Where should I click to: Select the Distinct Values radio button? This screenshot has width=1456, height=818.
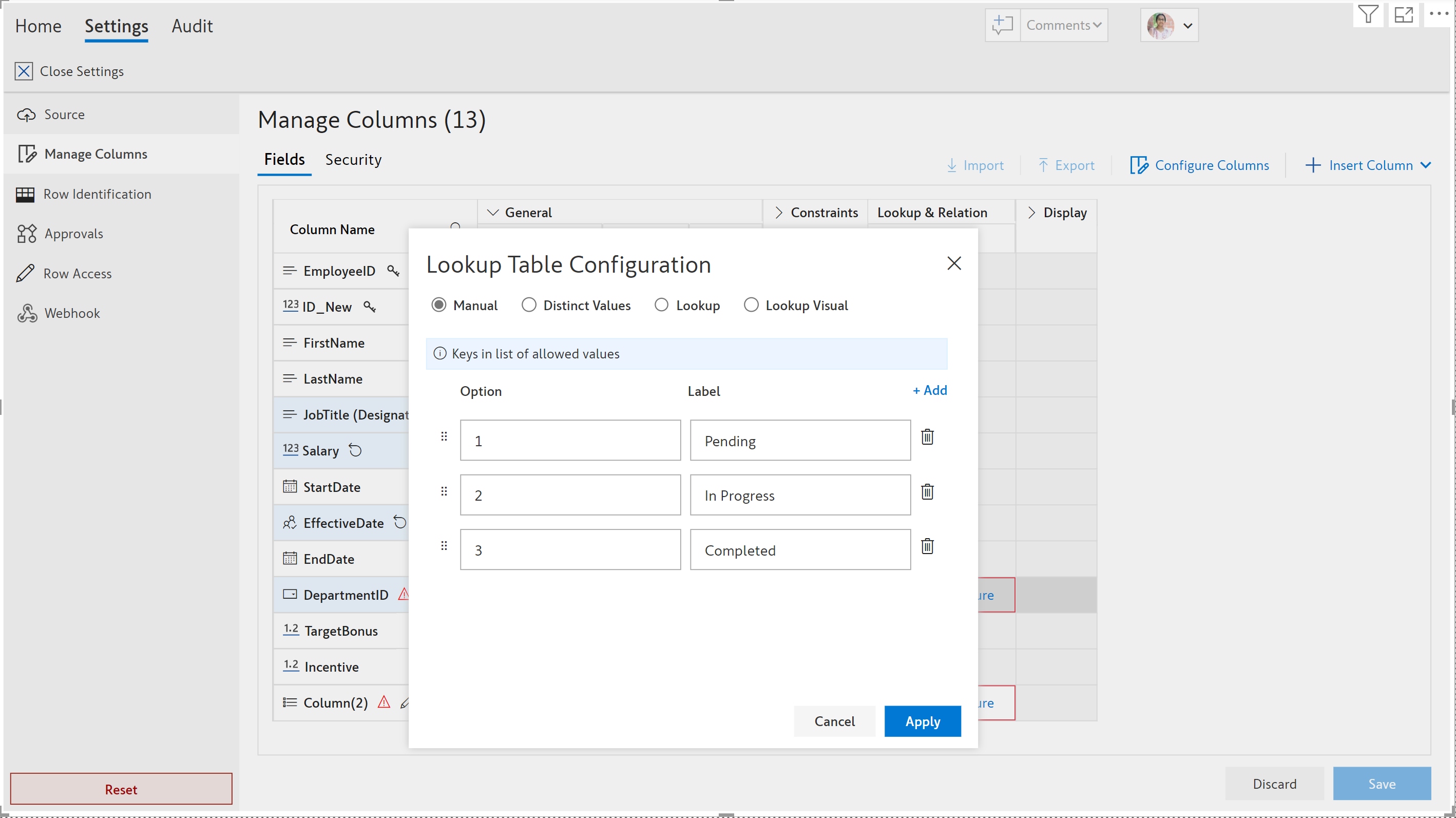pyautogui.click(x=528, y=305)
